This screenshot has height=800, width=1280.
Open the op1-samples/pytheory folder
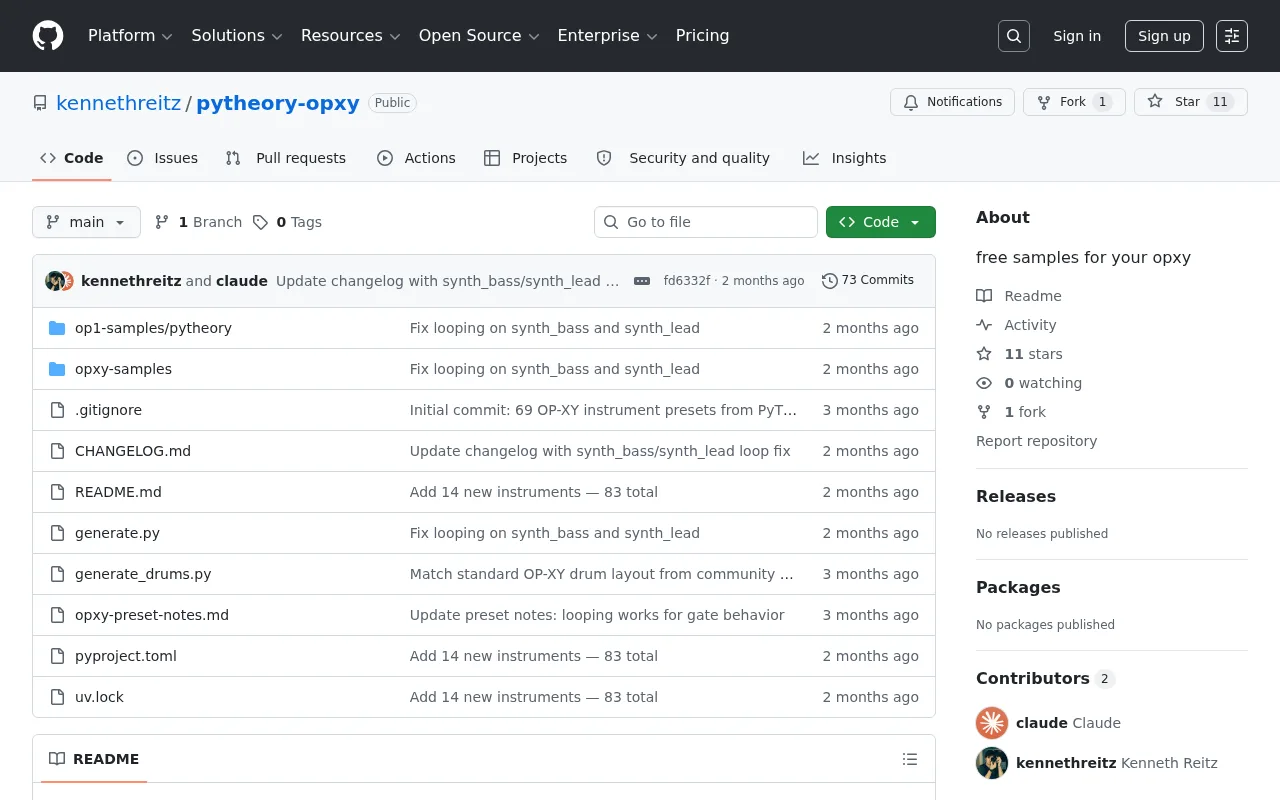(x=153, y=328)
